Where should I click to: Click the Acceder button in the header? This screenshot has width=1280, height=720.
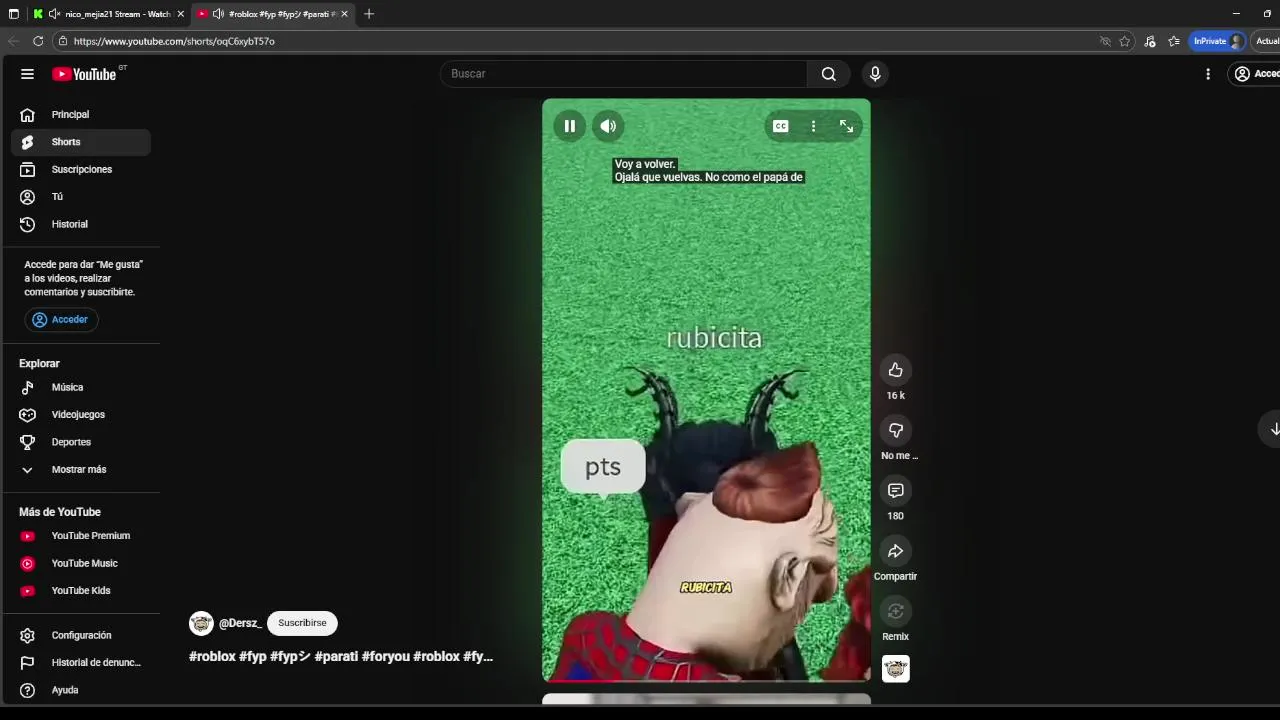(x=1256, y=74)
